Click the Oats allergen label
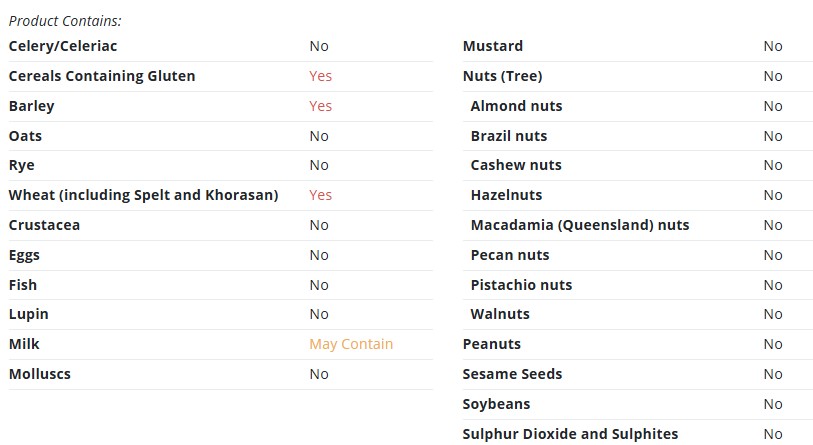The image size is (813, 445). 25,136
